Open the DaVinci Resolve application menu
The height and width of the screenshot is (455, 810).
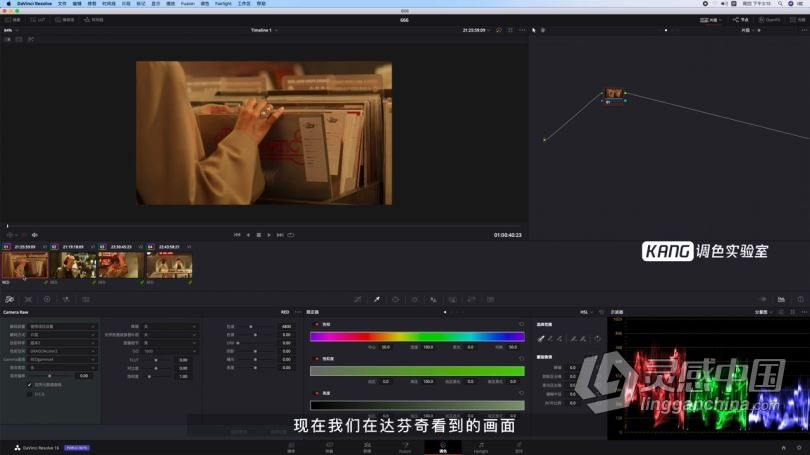click(35, 4)
